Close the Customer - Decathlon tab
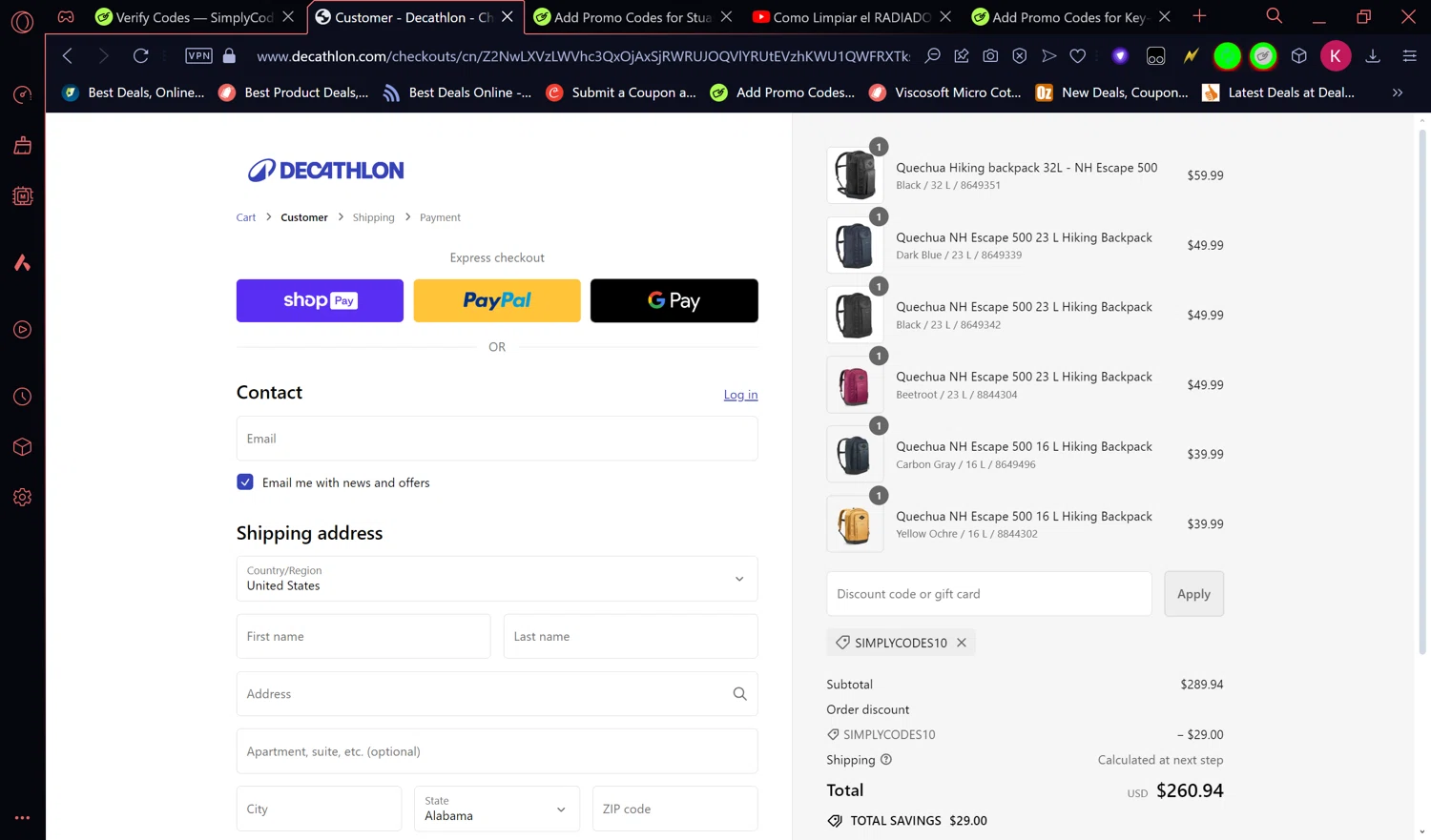1431x840 pixels. coord(508,17)
